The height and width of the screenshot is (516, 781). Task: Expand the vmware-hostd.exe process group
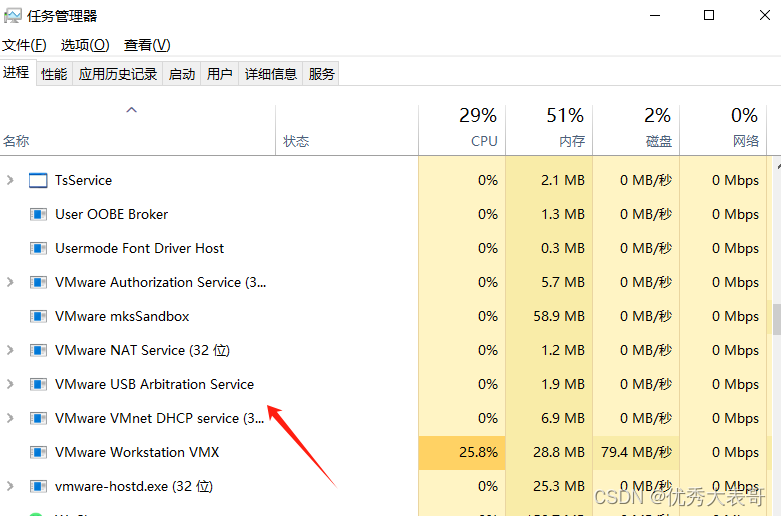tap(10, 486)
